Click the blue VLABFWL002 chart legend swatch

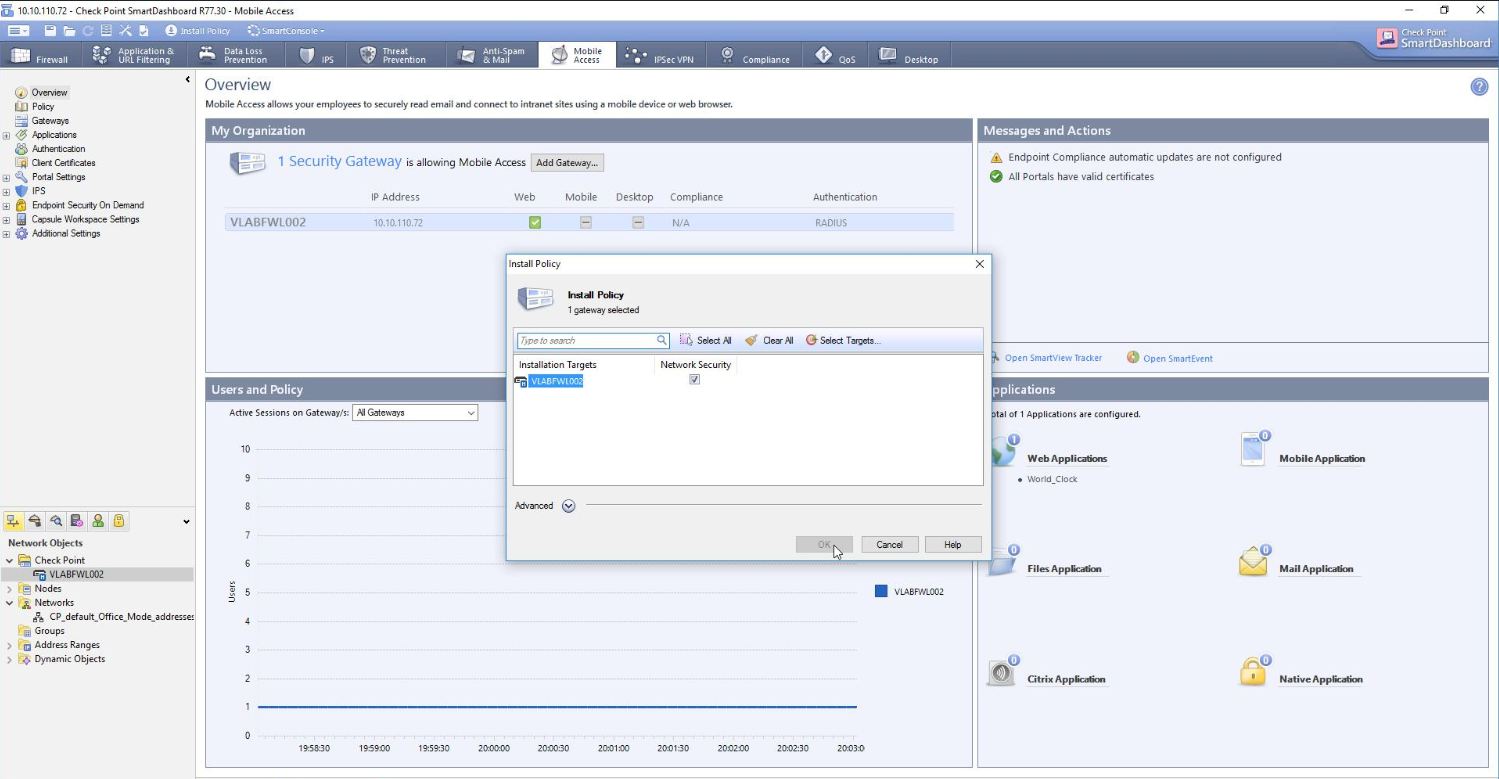point(881,591)
